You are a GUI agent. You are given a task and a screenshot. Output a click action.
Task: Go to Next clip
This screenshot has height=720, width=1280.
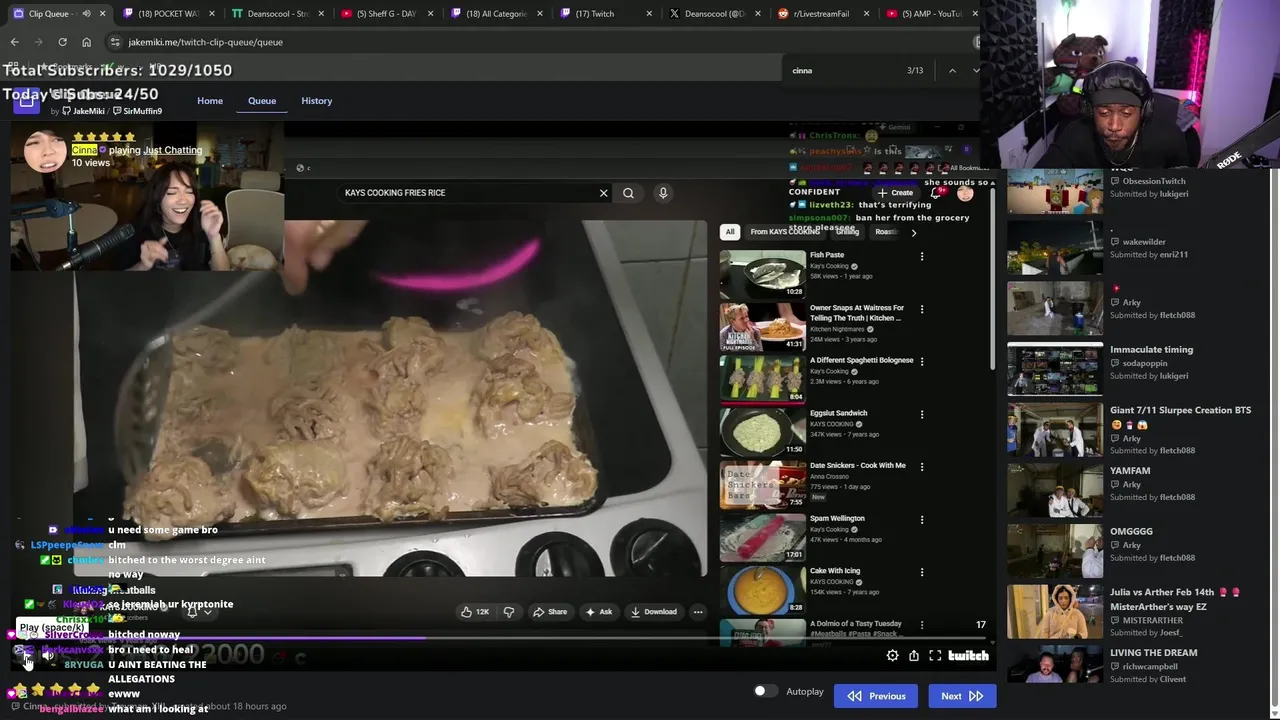[961, 696]
